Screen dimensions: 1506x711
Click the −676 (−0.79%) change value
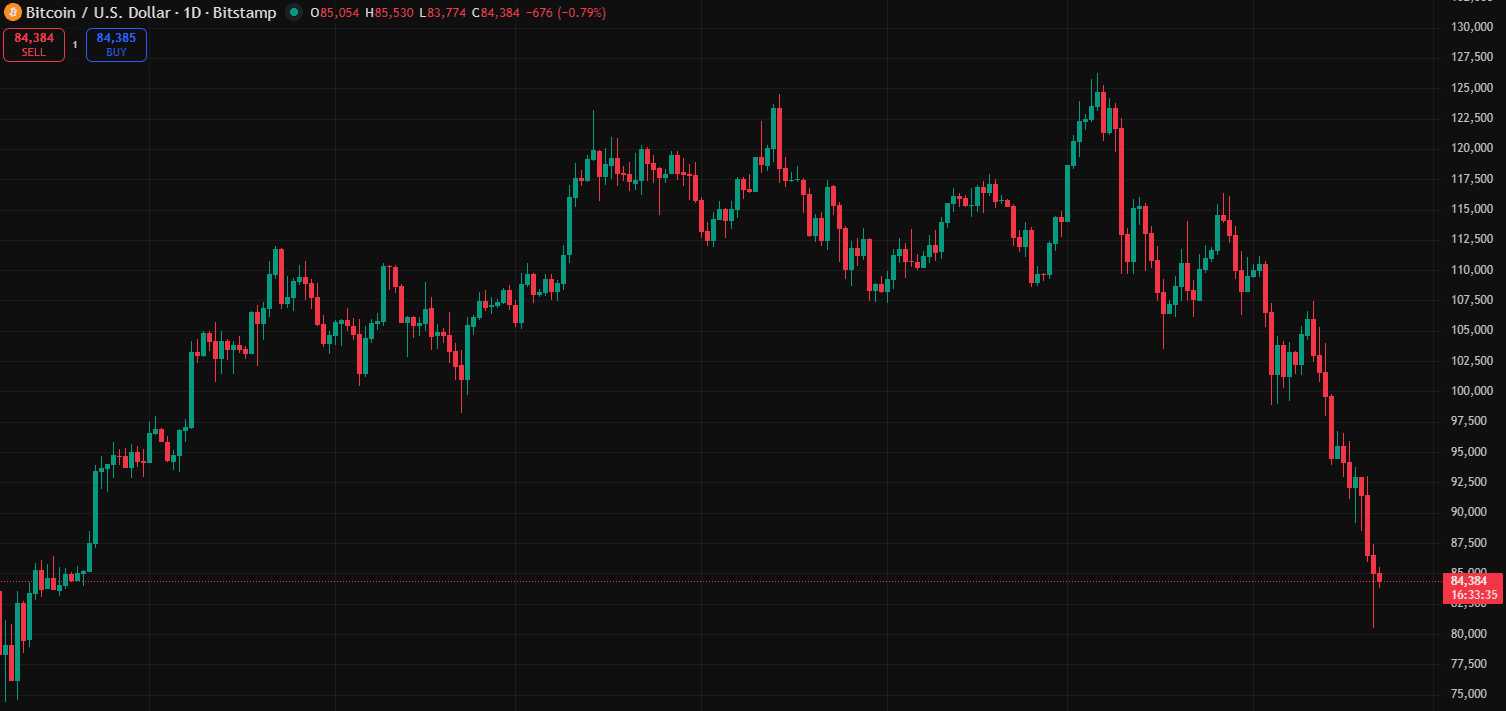click(565, 13)
